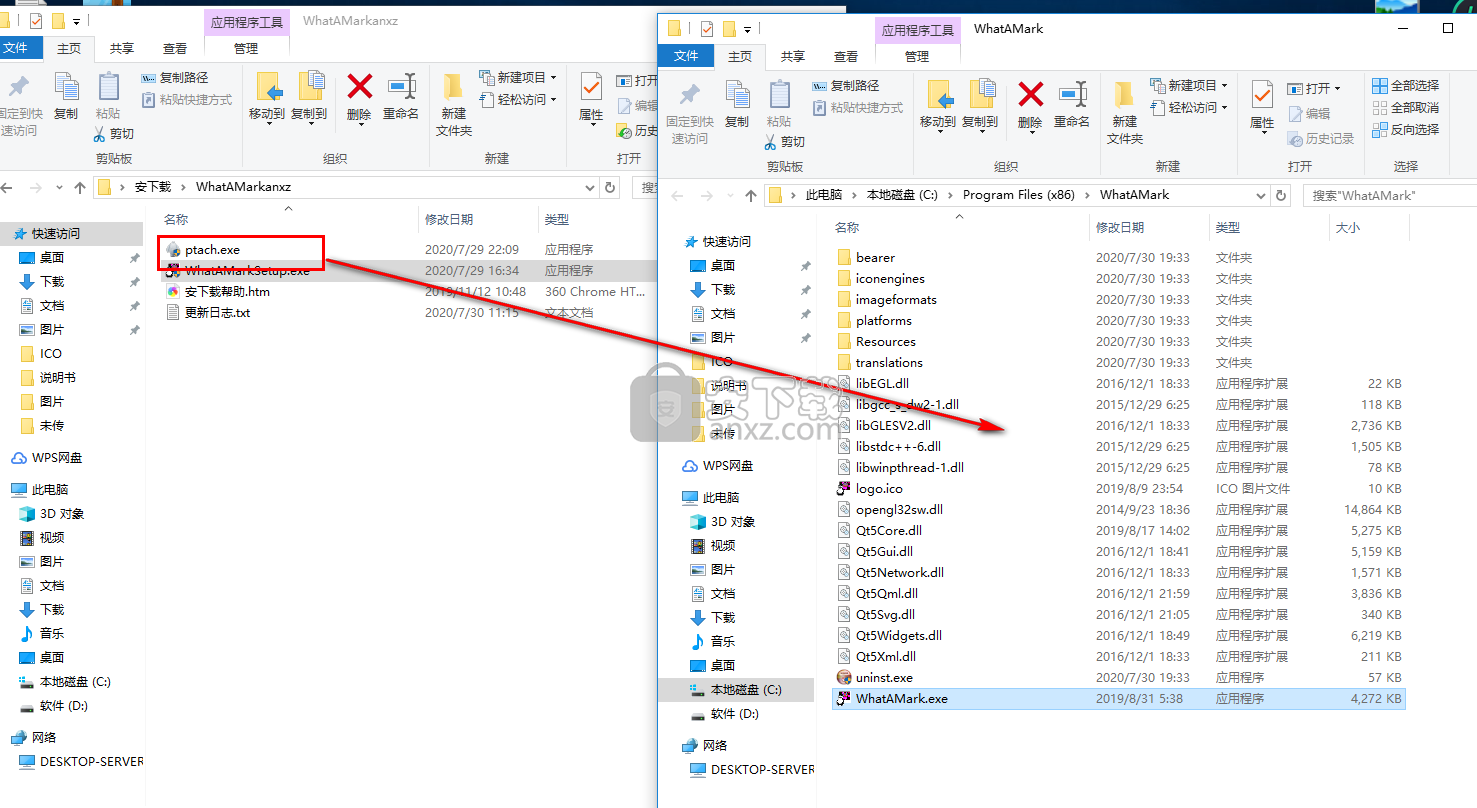This screenshot has width=1477, height=808.
Task: Expand address dropdown in WhatAMarkanxz window
Action: coord(588,187)
